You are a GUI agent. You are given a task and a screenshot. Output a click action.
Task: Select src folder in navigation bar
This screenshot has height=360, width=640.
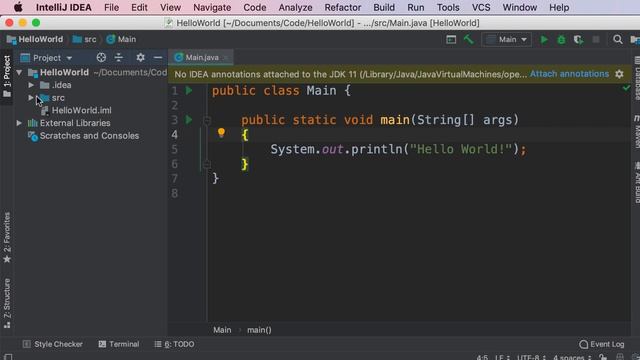click(84, 39)
